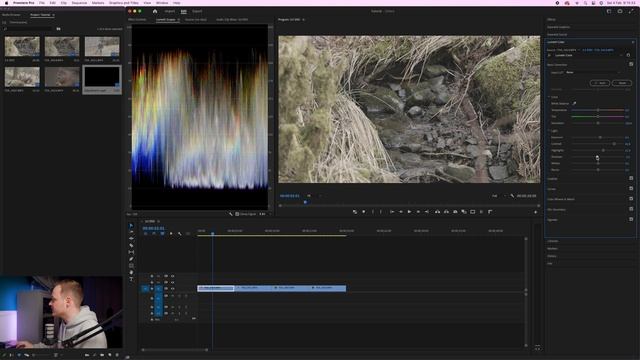Image resolution: width=640 pixels, height=360 pixels.
Task: Click the Home icon in header bar
Action: [x=155, y=11]
